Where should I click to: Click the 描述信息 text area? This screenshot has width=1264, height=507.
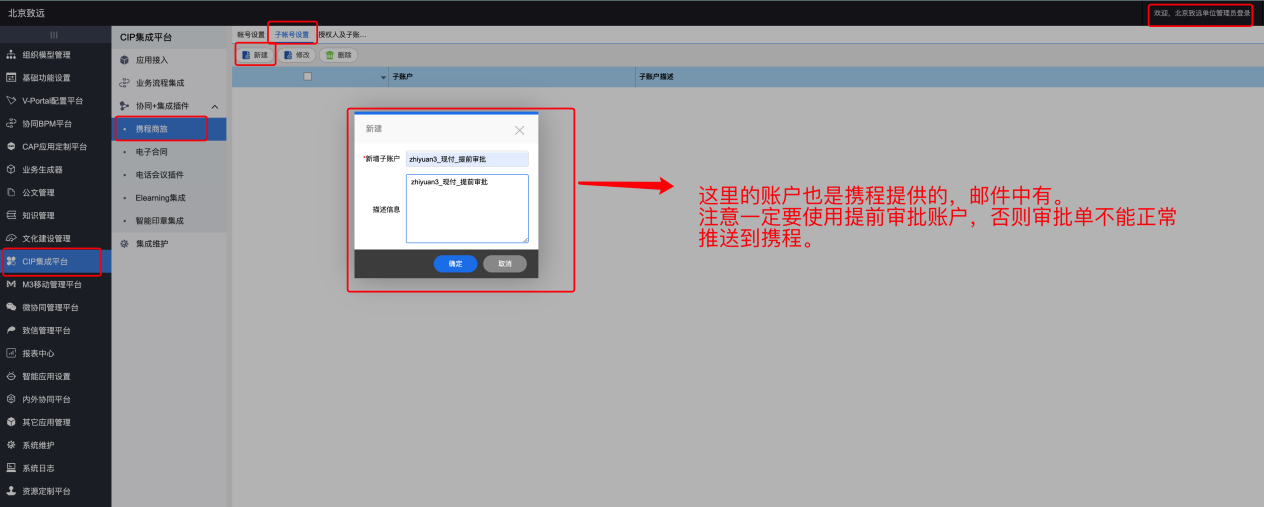[467, 208]
